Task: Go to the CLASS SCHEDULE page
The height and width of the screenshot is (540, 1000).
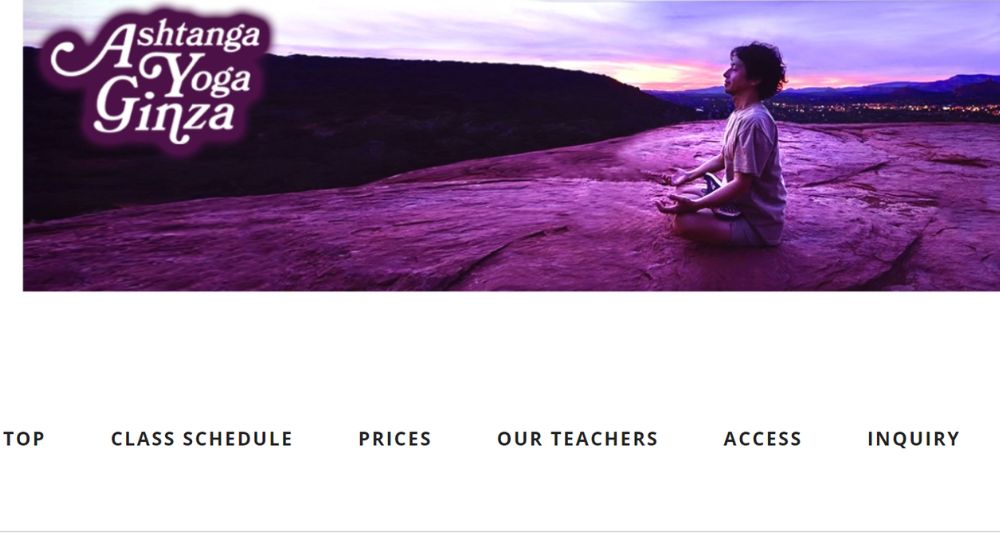Action: [202, 439]
